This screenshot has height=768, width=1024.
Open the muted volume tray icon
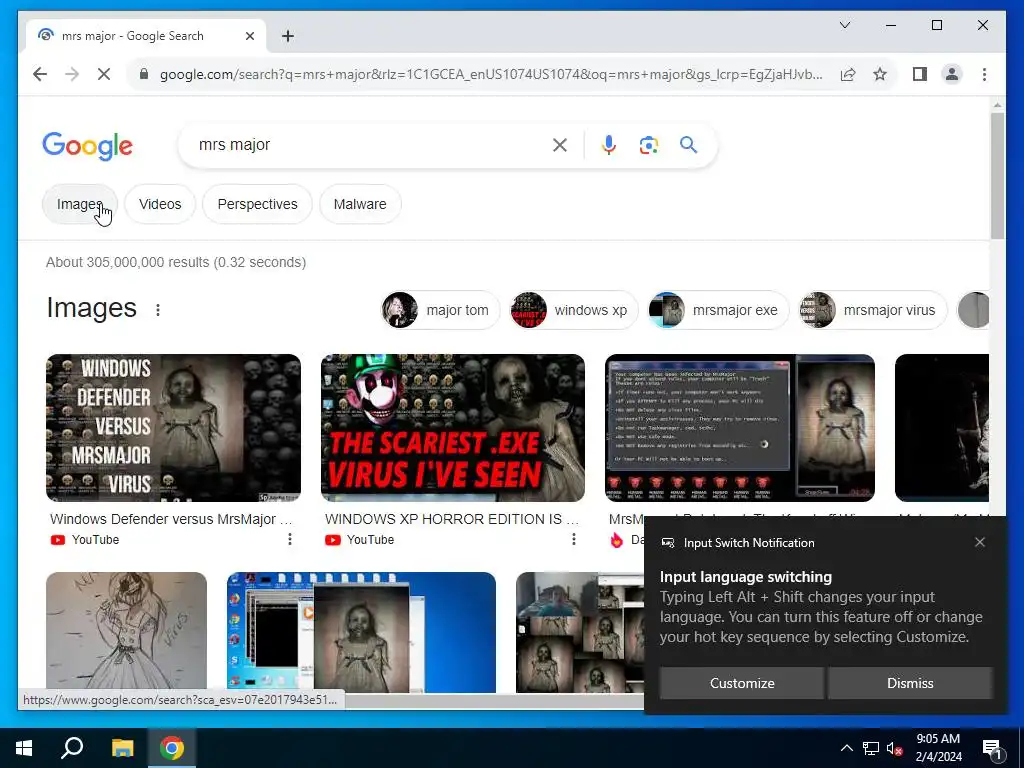(894, 748)
